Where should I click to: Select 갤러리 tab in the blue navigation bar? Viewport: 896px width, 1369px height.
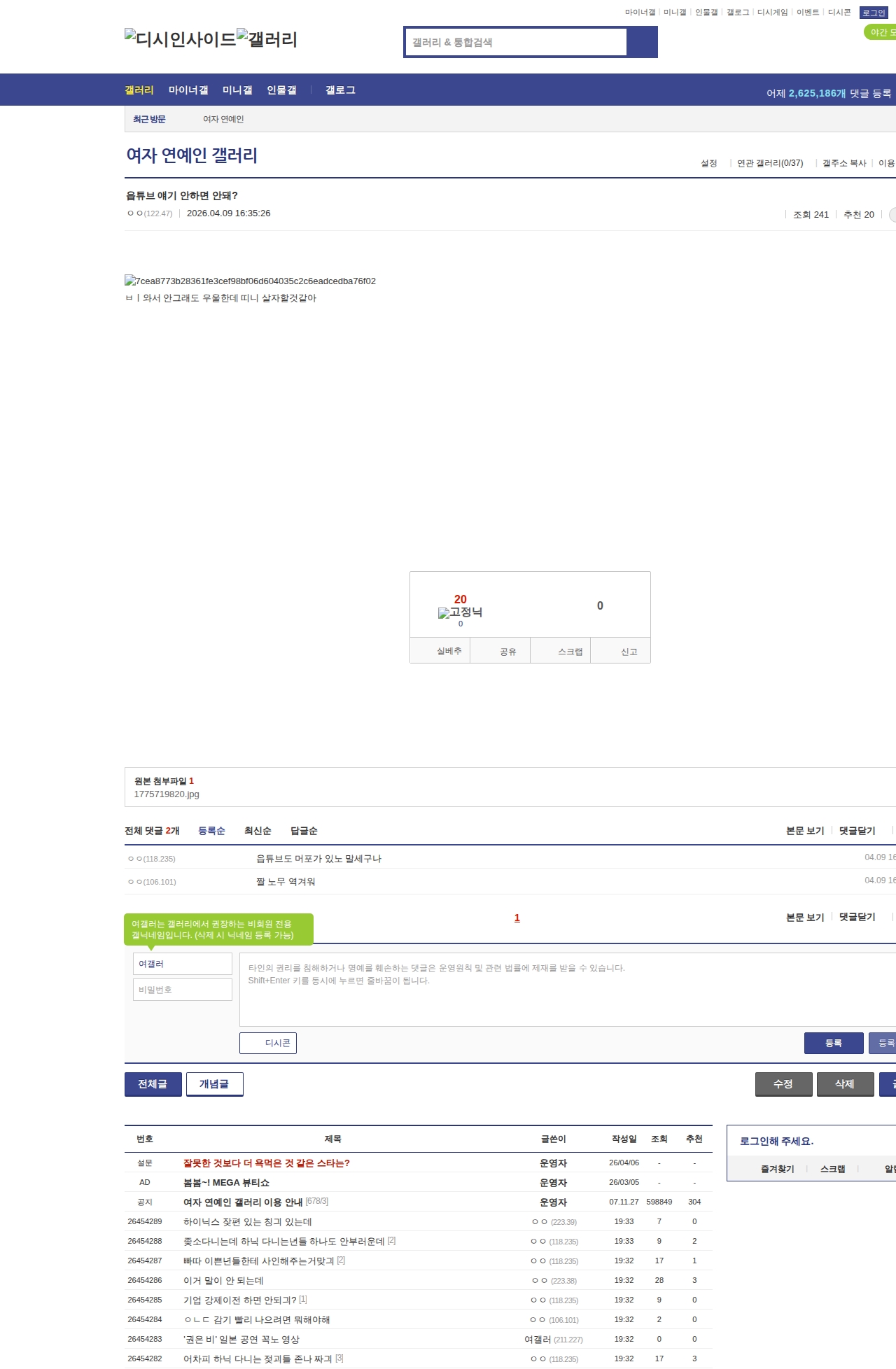(x=139, y=90)
